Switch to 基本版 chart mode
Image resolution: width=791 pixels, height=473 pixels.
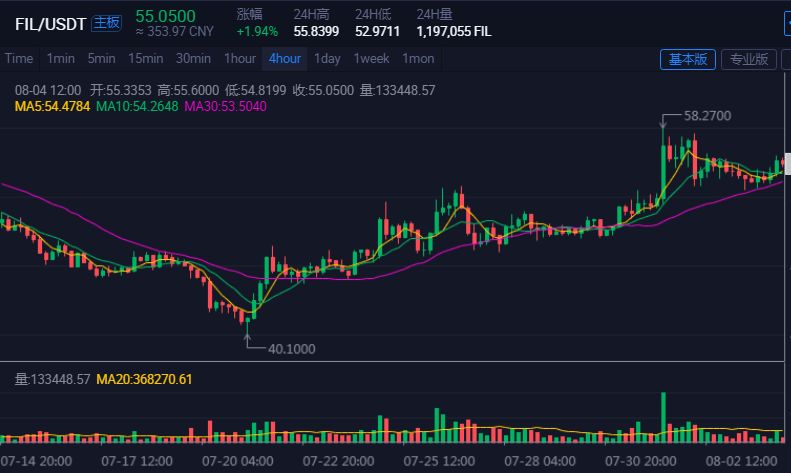[x=688, y=59]
